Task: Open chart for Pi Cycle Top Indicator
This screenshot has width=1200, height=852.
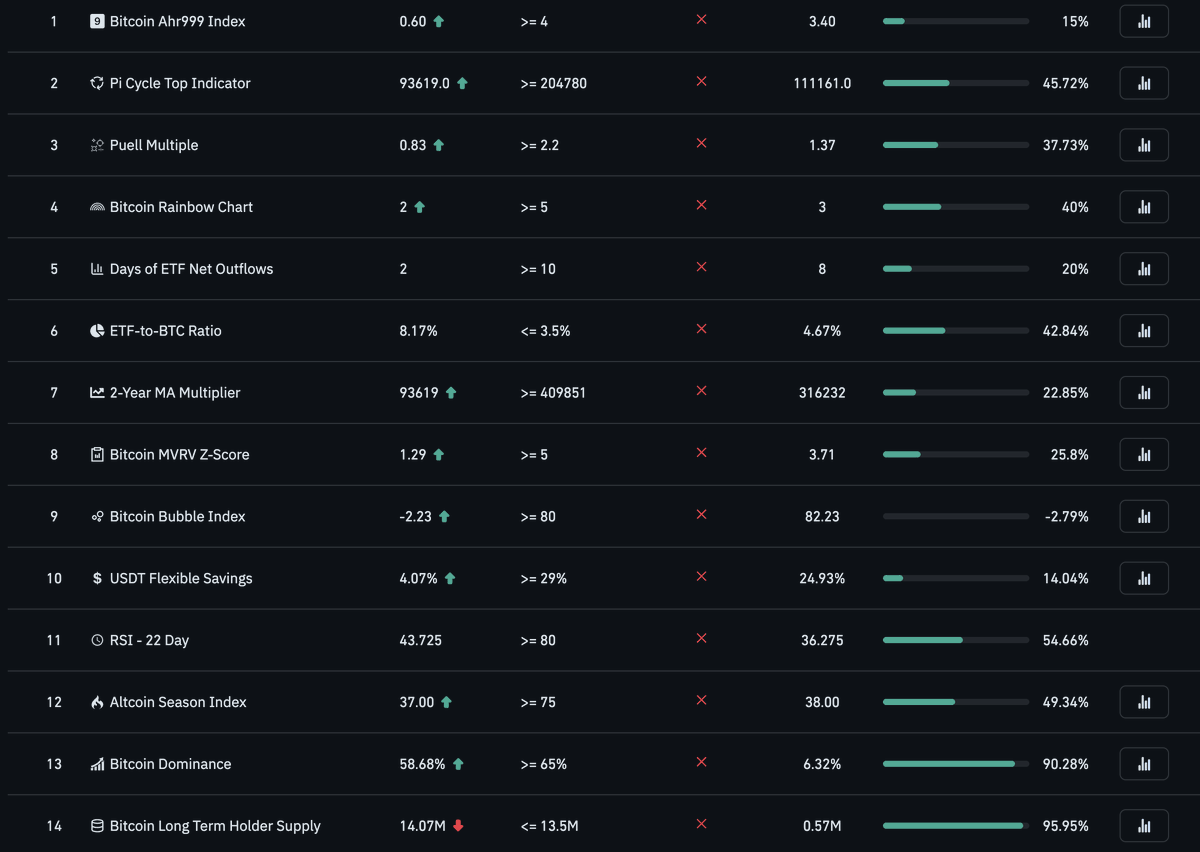Action: 1144,83
